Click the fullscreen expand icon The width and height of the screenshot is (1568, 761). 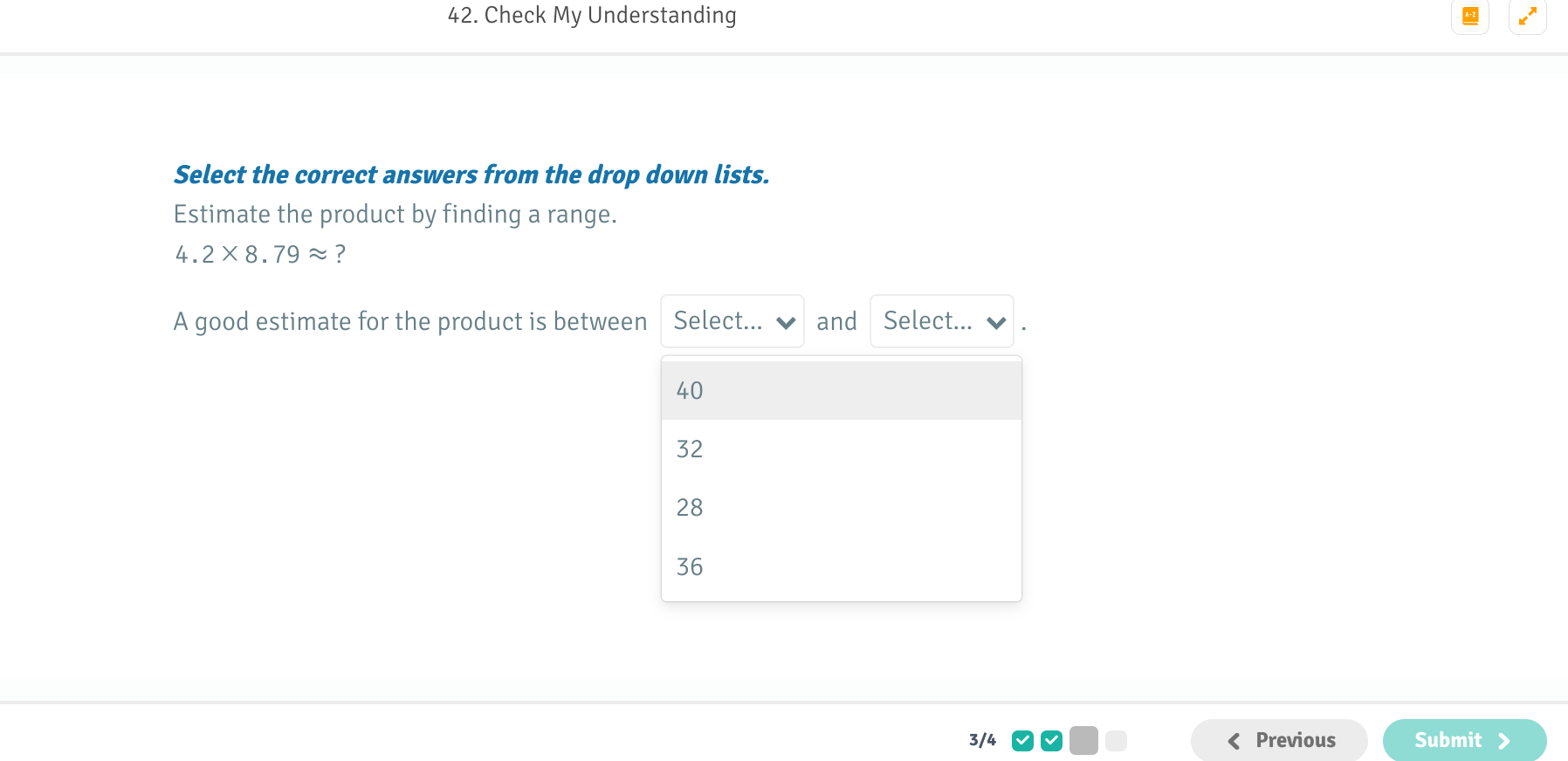coord(1527,16)
